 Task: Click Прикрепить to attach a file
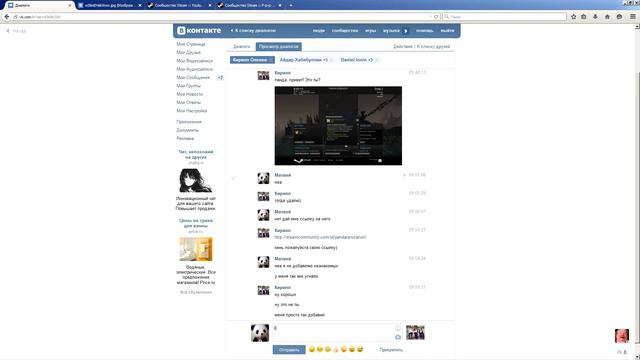[391, 350]
